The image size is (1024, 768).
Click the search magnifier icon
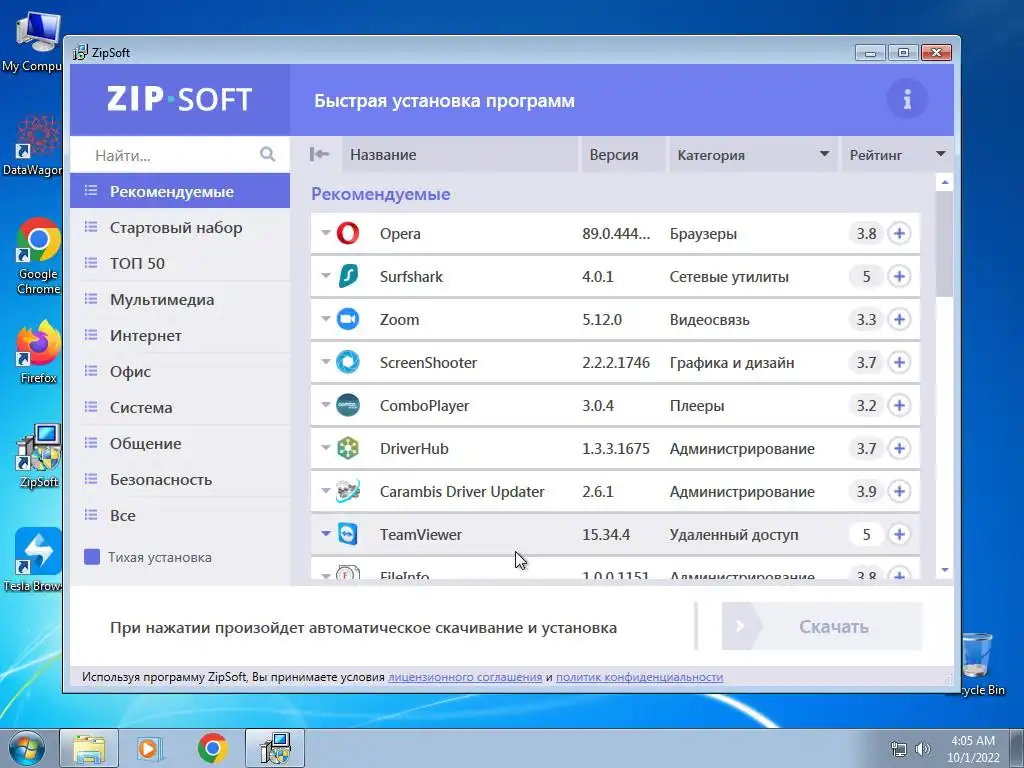[x=267, y=154]
